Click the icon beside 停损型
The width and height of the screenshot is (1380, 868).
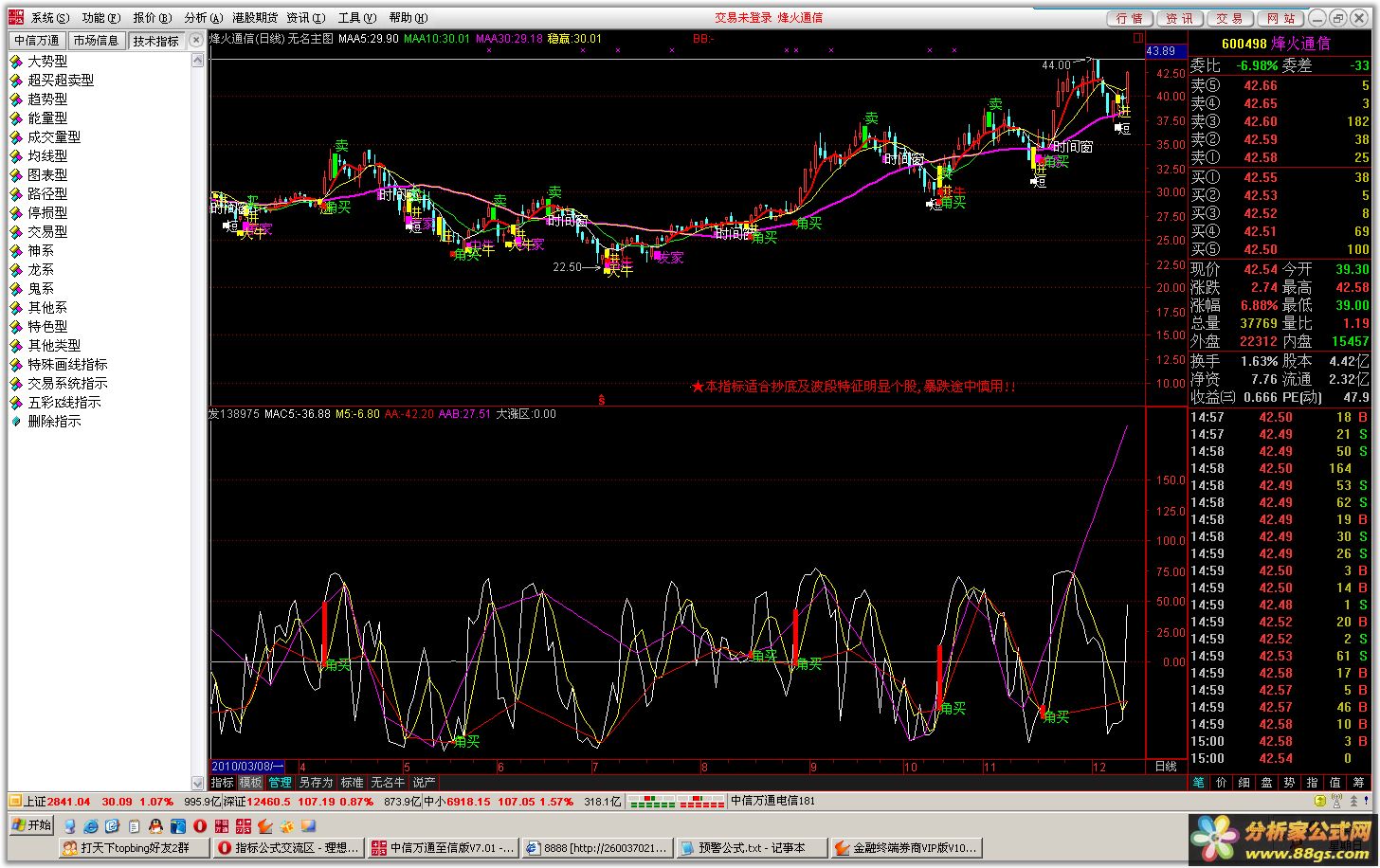tap(16, 213)
